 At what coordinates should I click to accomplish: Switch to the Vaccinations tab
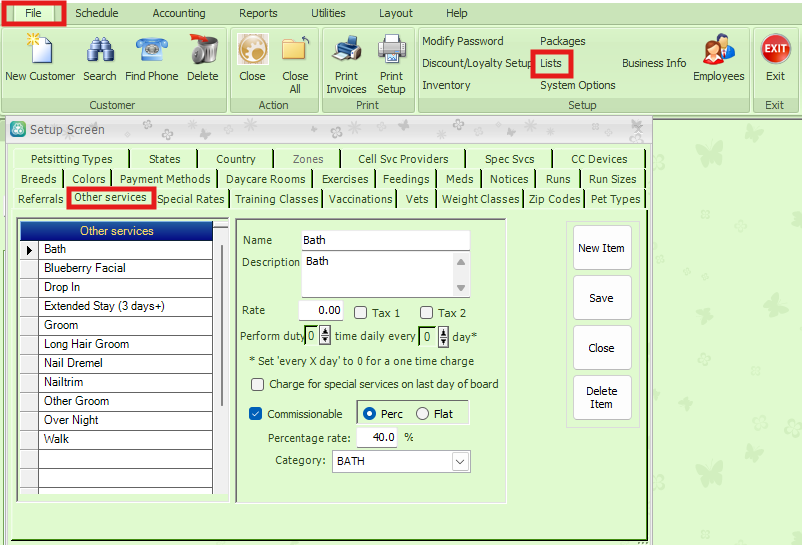(360, 199)
